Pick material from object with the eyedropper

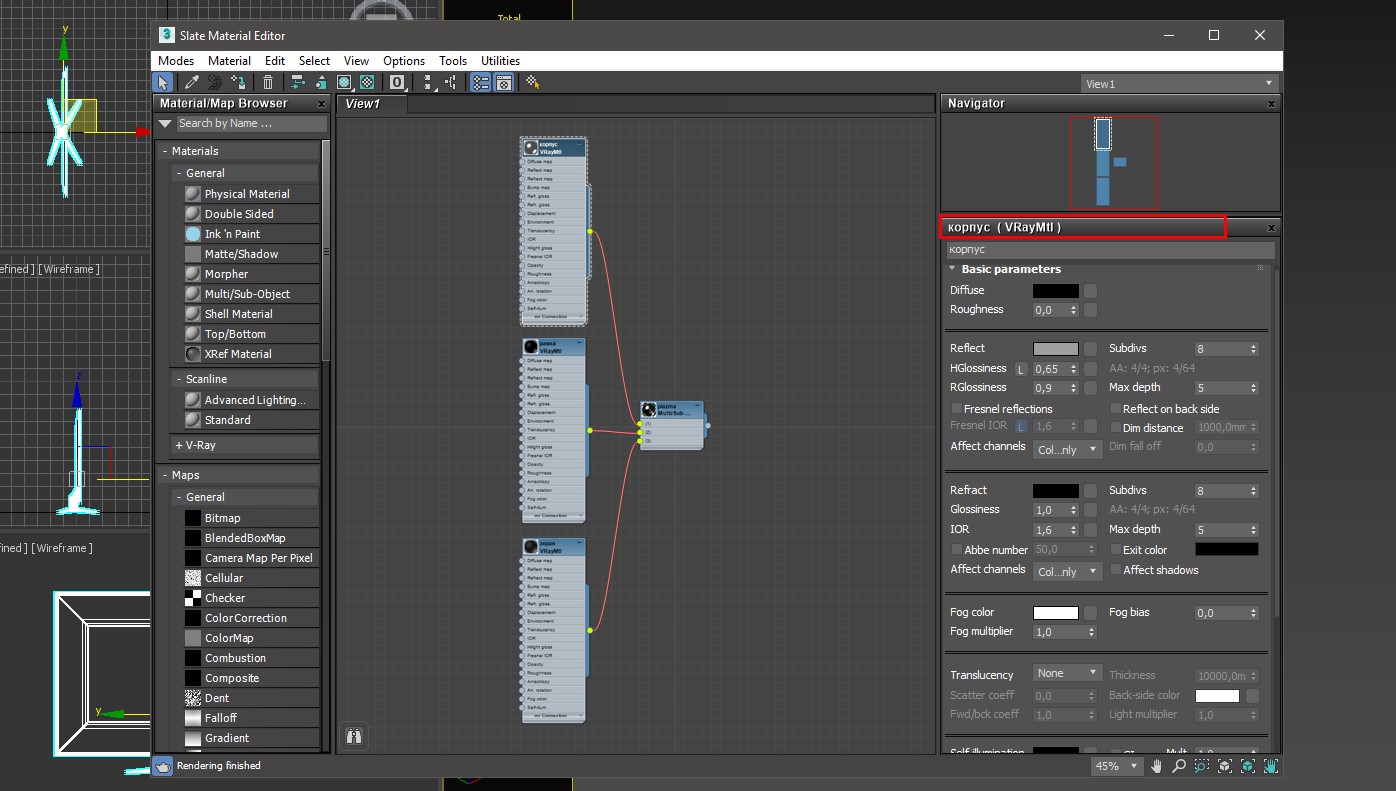pyautogui.click(x=191, y=83)
